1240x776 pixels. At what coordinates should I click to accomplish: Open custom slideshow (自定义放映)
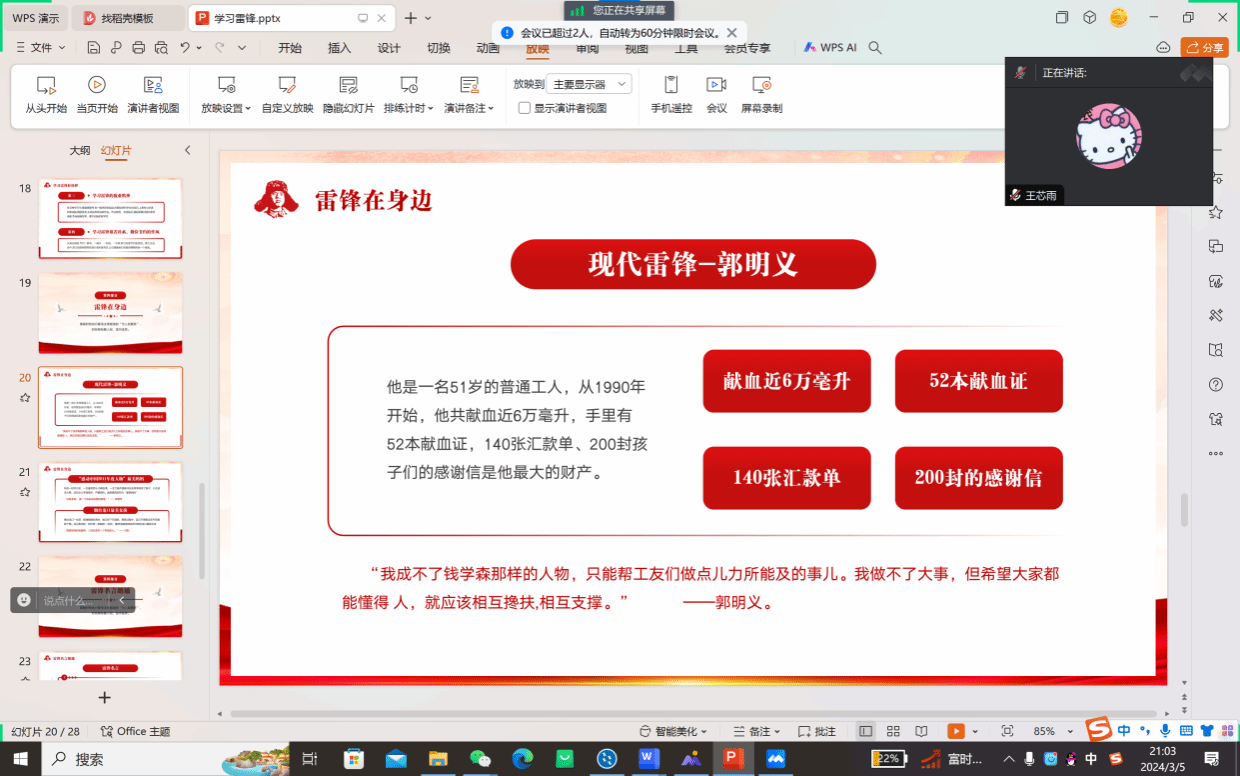(x=287, y=94)
